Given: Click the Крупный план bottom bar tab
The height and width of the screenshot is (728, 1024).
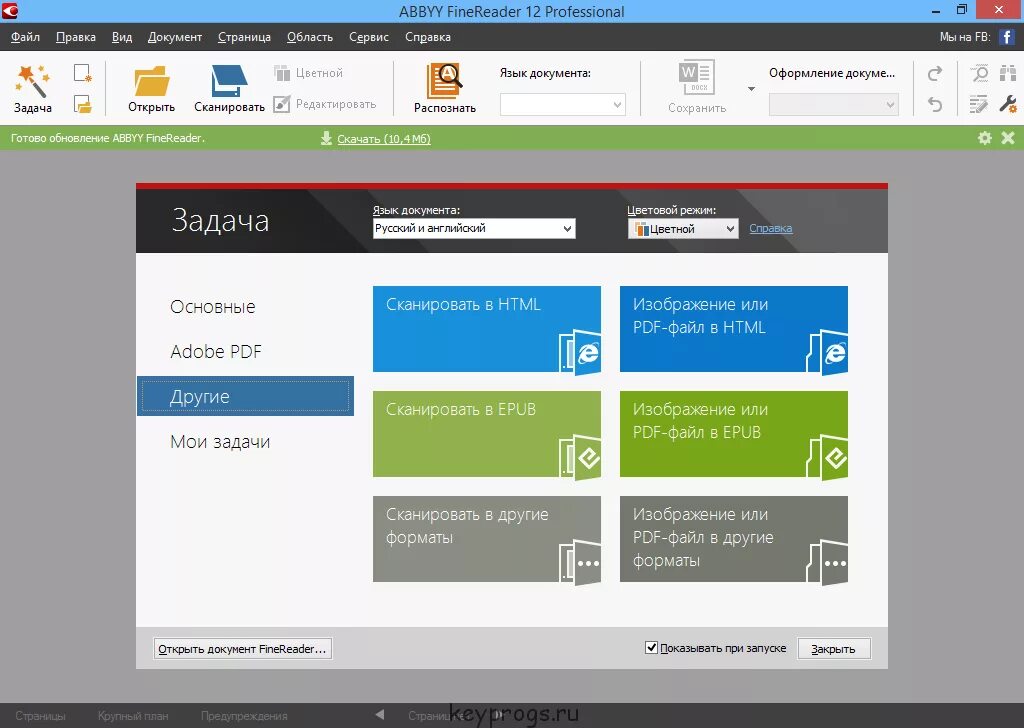Looking at the screenshot, I should [x=133, y=716].
